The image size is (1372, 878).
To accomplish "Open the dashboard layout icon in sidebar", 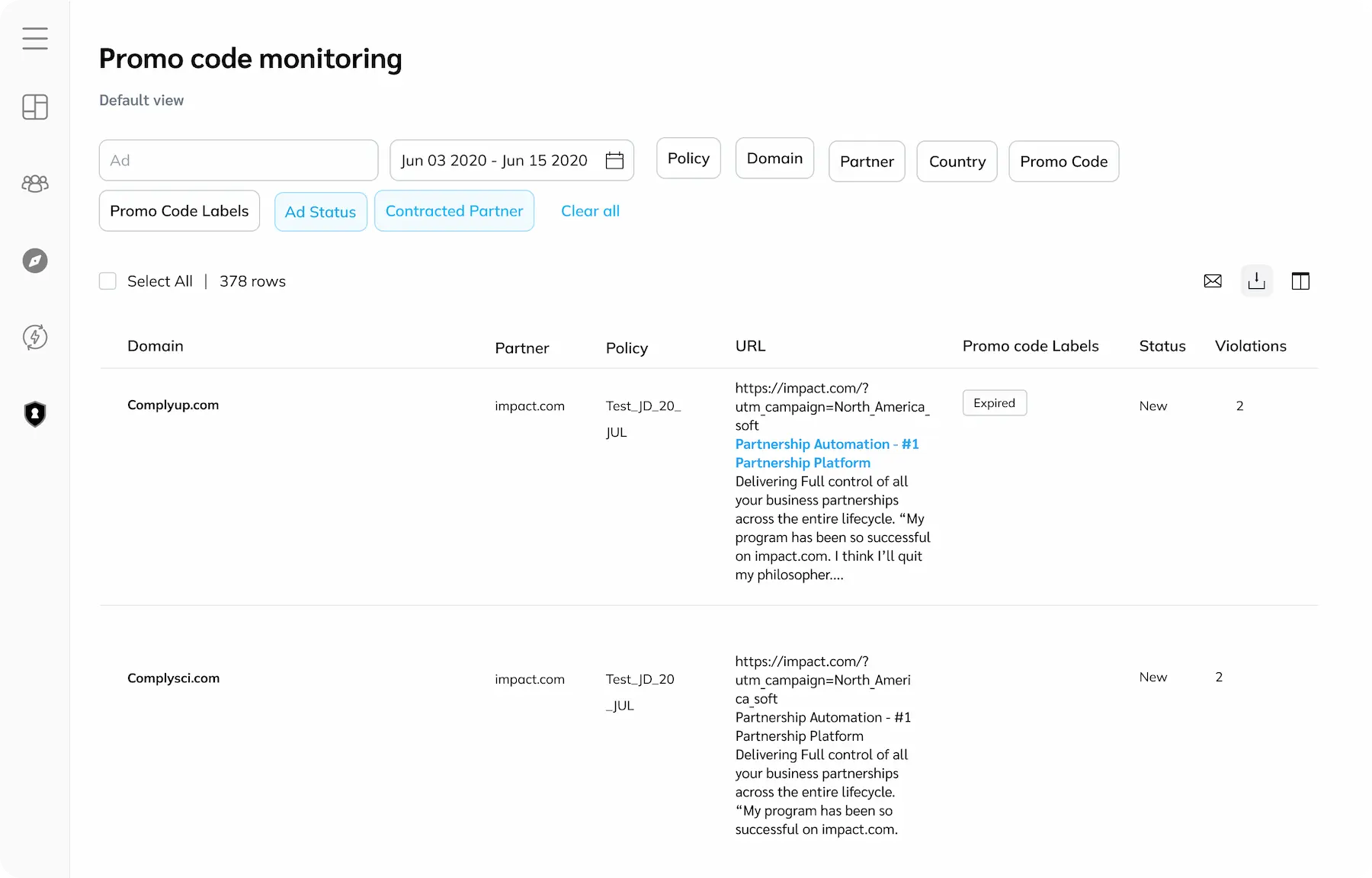I will pyautogui.click(x=35, y=107).
